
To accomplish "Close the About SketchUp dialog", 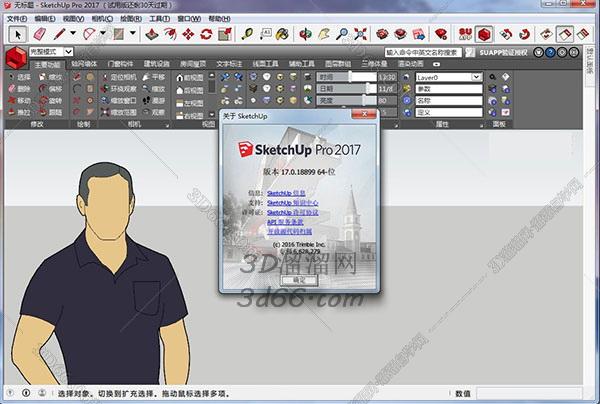I will [x=364, y=114].
